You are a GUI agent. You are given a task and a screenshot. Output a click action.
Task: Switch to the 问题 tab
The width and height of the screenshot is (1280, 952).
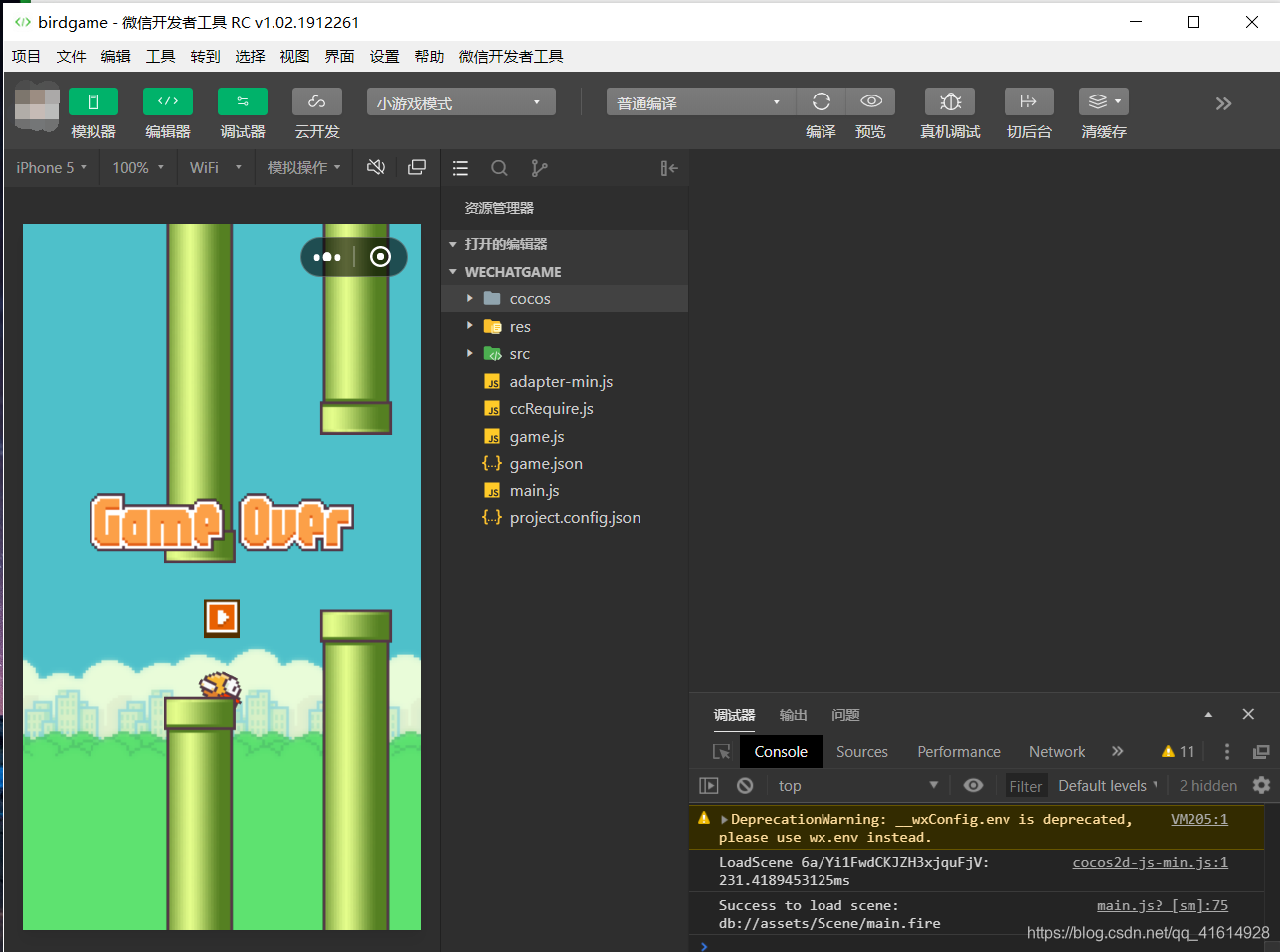click(x=845, y=715)
